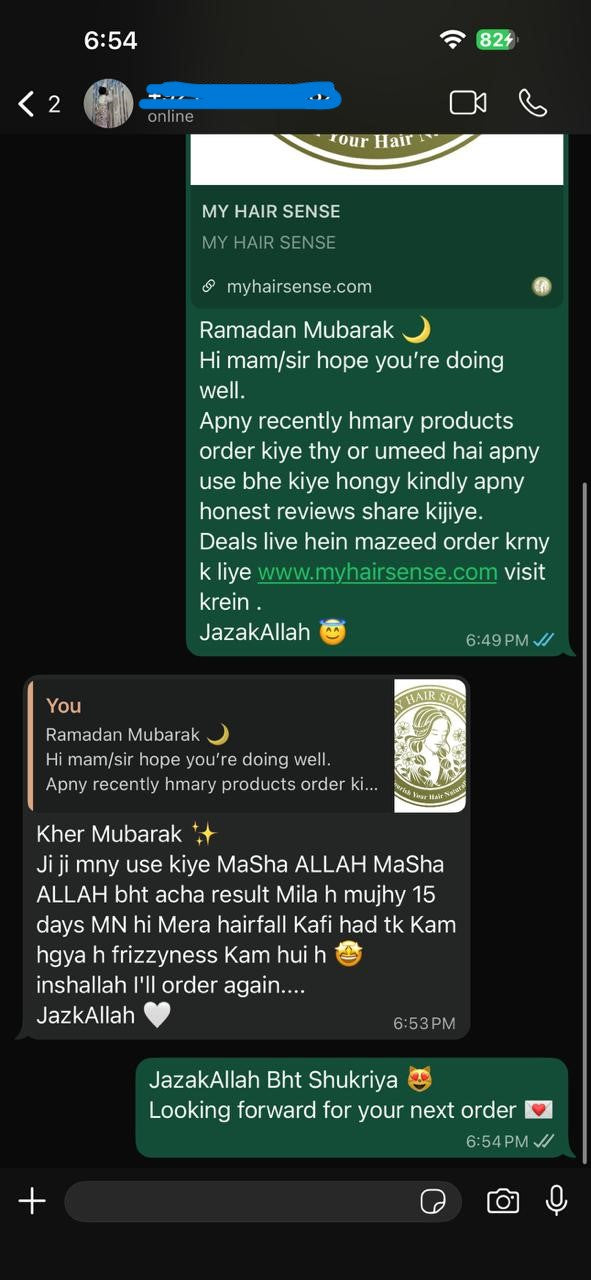The width and height of the screenshot is (591, 1280).
Task: Tap the quoted Ramadan Mubarak reply preview
Action: pos(247,745)
